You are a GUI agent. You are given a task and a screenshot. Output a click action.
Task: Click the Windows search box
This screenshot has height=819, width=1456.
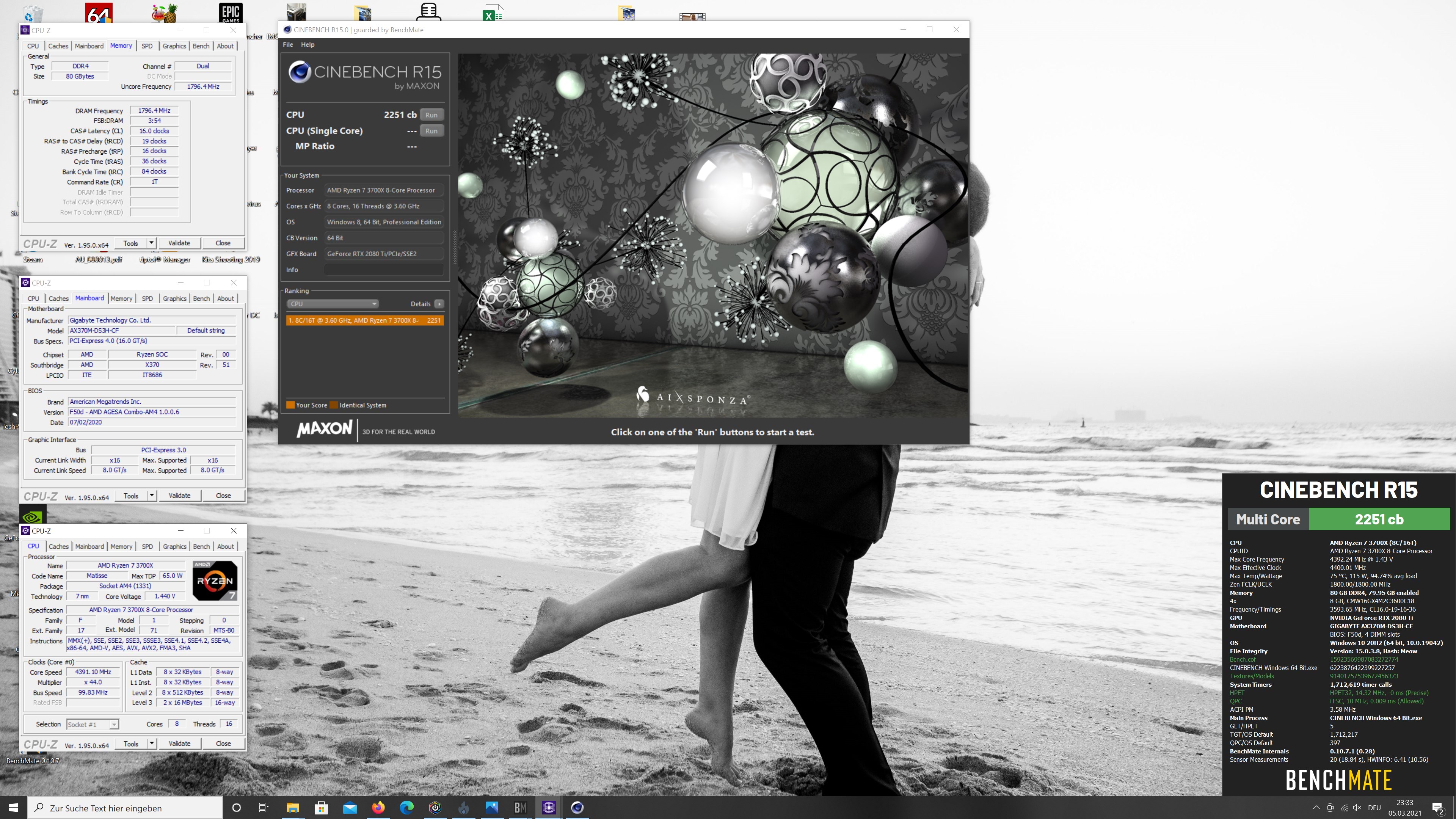pyautogui.click(x=125, y=808)
